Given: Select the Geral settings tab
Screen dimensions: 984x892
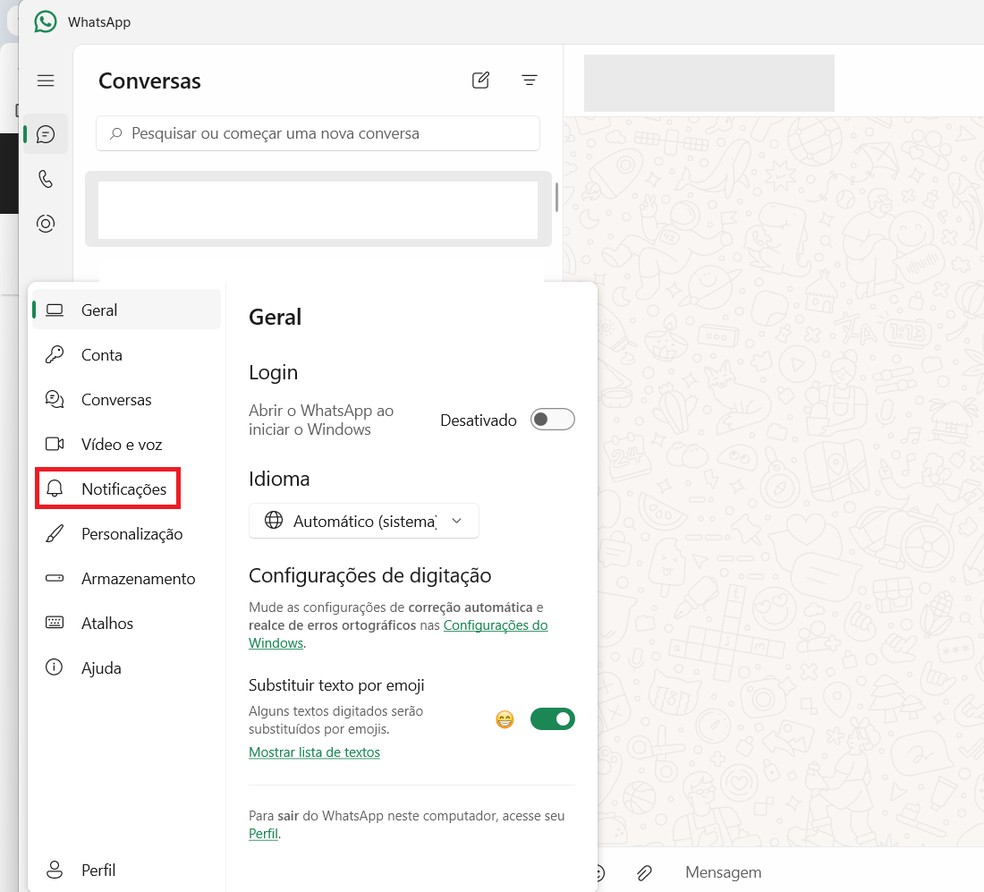Looking at the screenshot, I should coord(126,310).
